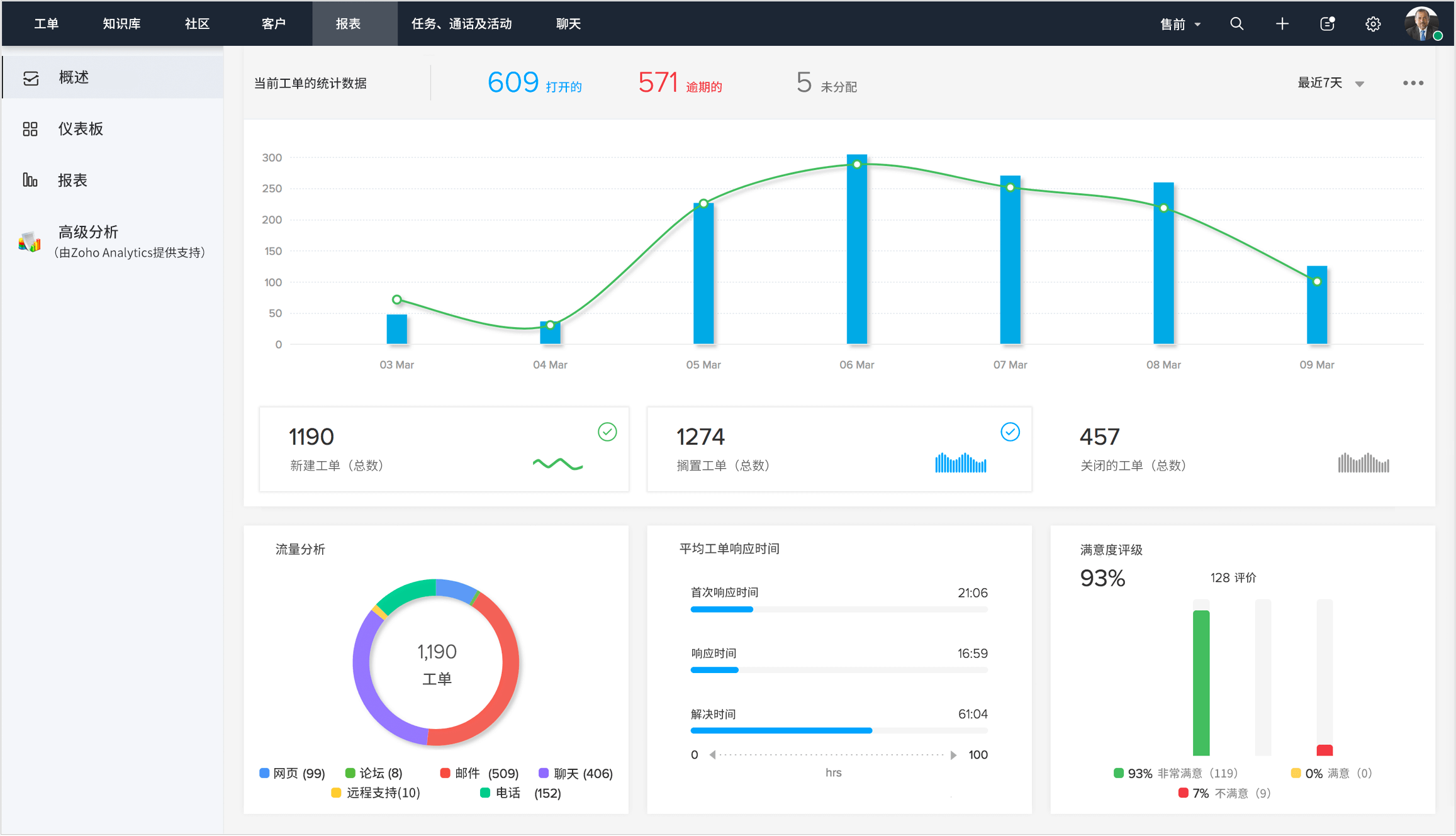This screenshot has width=1456, height=836.
Task: Click the plus icon to create new item
Action: (1282, 23)
